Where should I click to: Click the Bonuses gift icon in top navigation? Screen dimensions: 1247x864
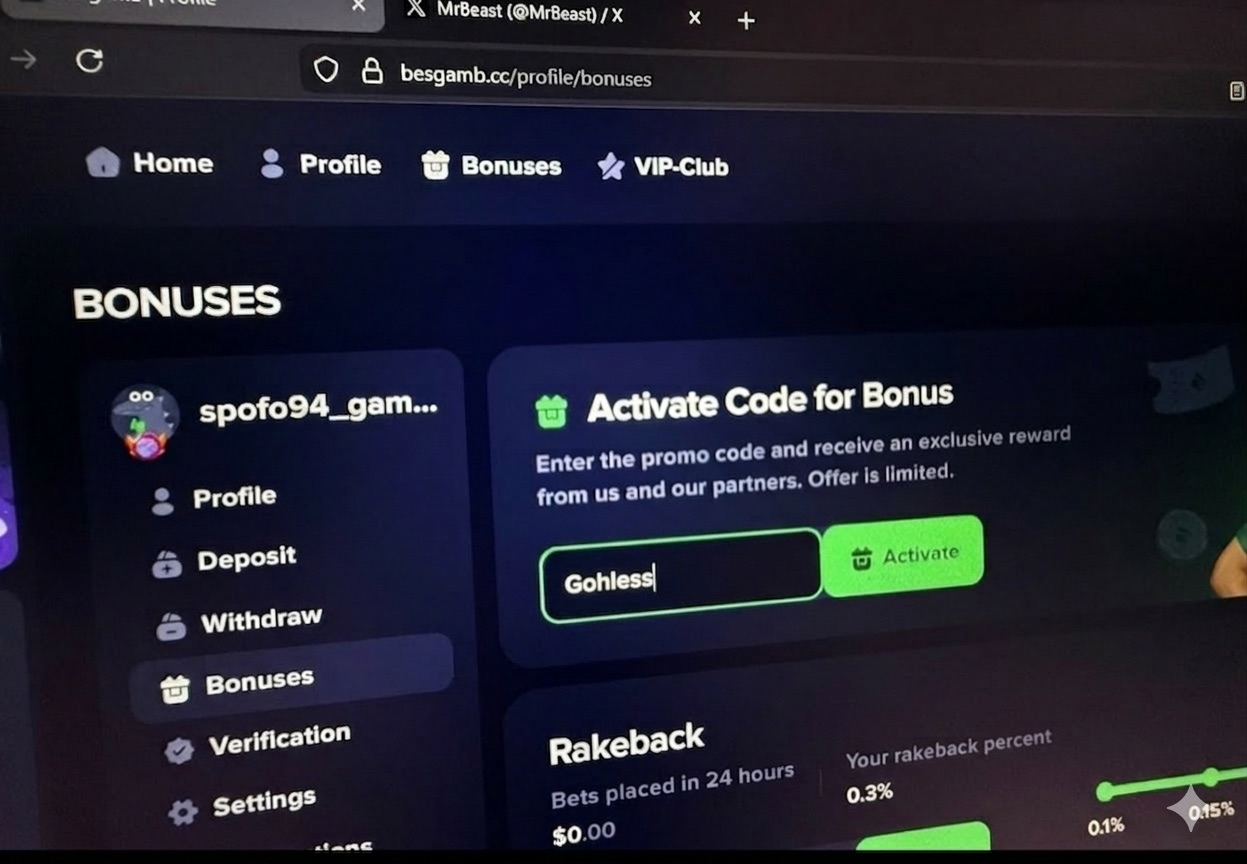435,166
